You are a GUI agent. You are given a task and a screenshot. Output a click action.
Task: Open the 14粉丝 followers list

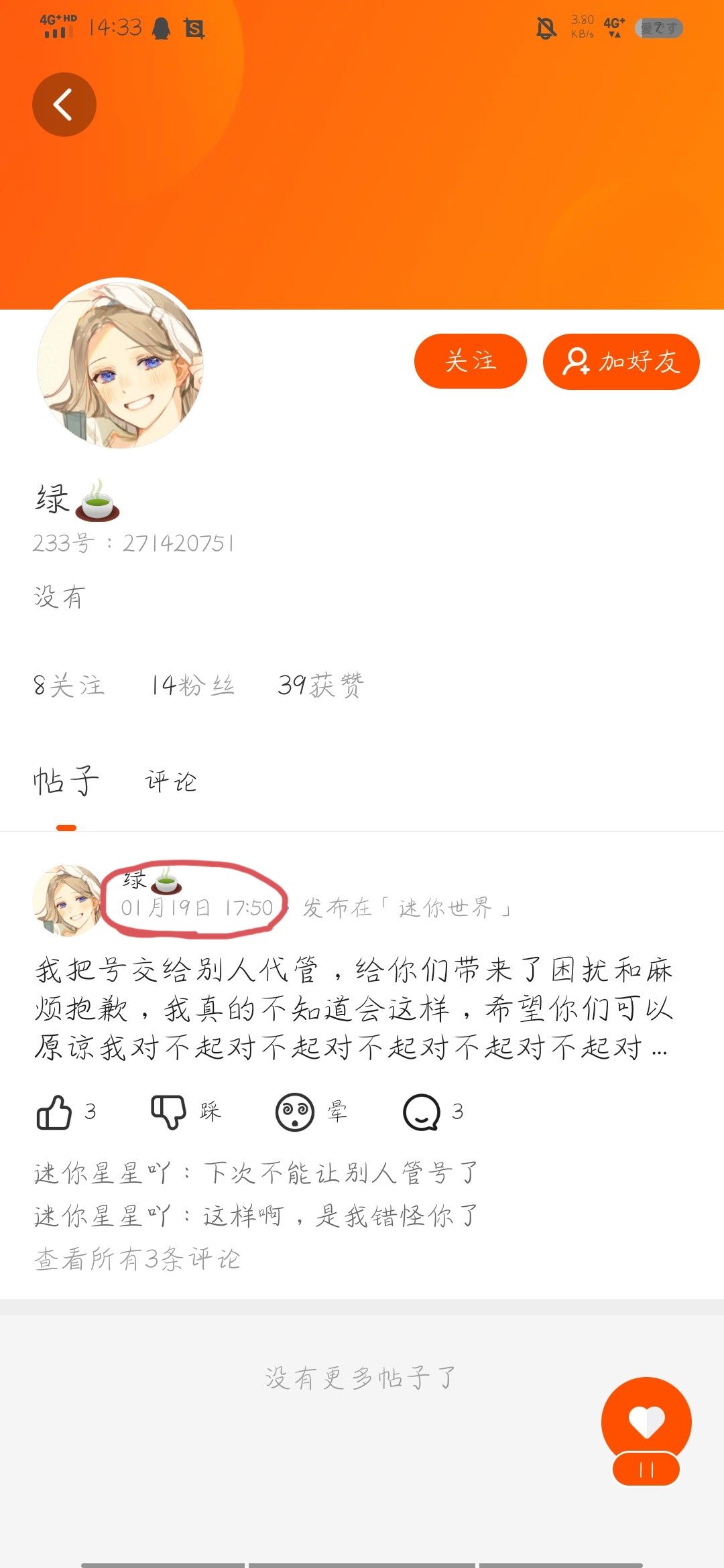[192, 685]
